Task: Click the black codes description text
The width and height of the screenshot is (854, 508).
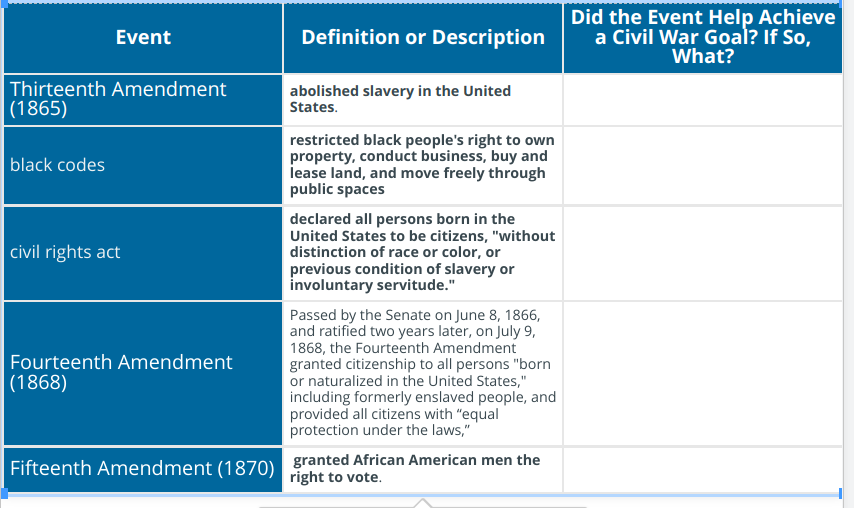Action: 422,165
